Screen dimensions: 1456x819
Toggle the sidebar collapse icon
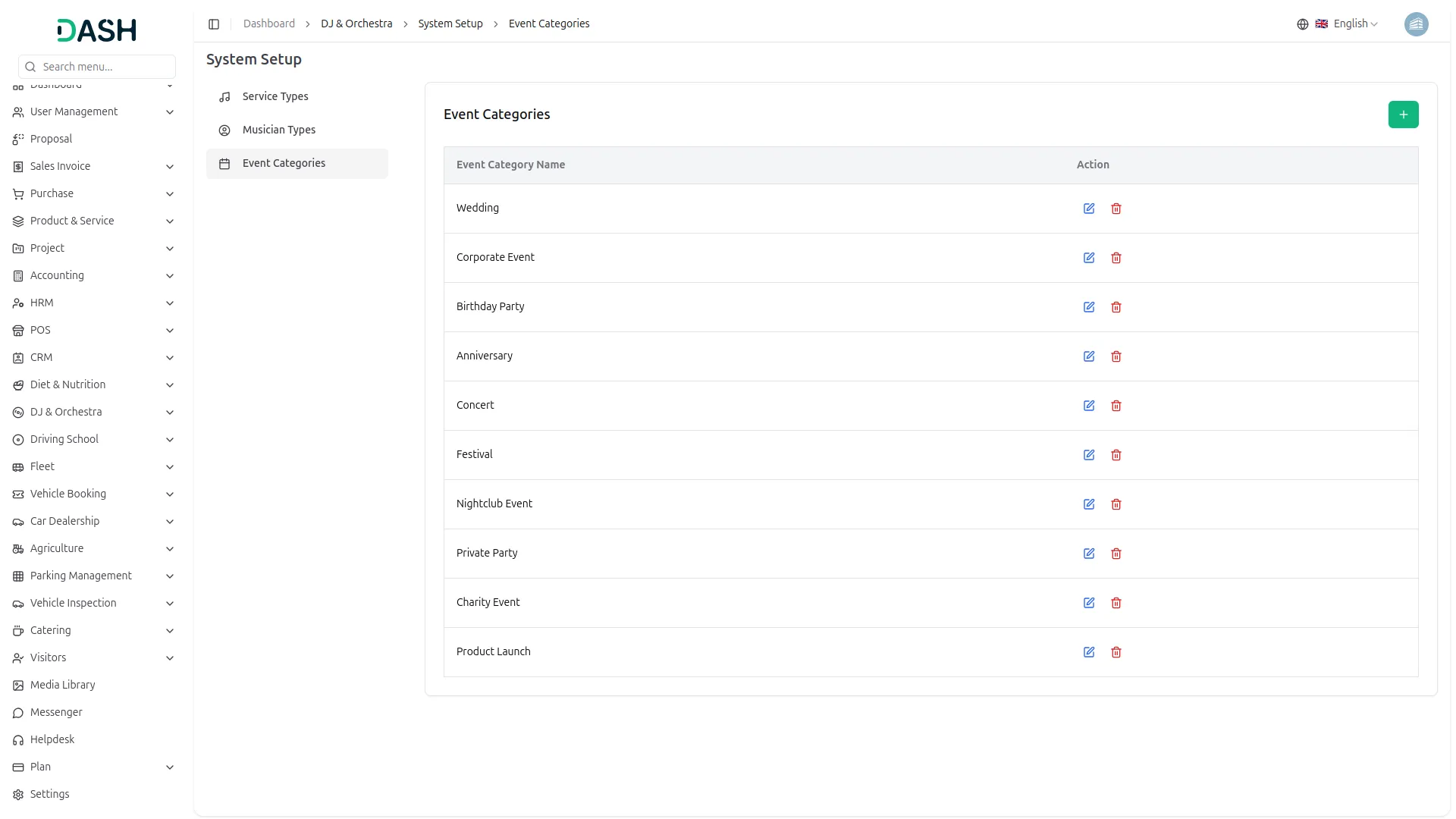pyautogui.click(x=214, y=24)
